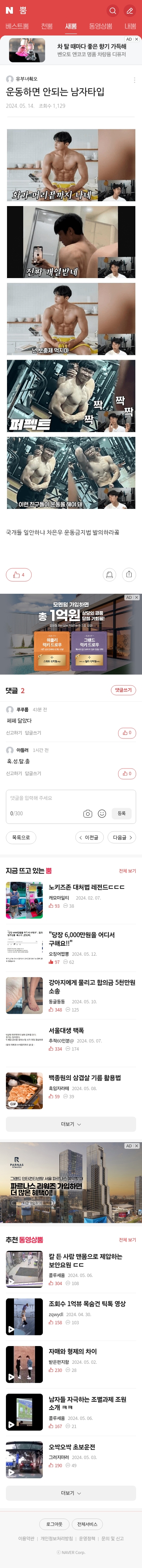Tap the write-post pencil icon
This screenshot has width=142, height=1568.
pyautogui.click(x=129, y=10)
